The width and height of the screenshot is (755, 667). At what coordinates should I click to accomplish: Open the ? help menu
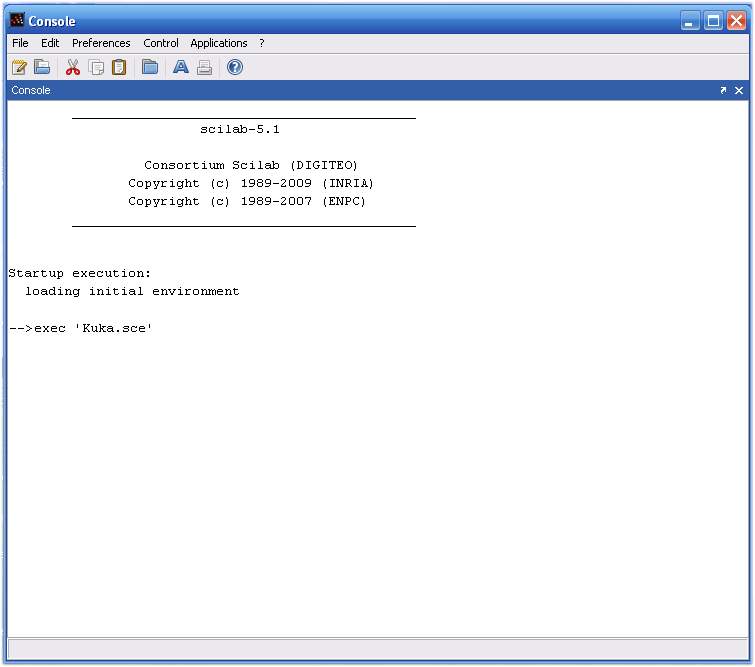(262, 43)
